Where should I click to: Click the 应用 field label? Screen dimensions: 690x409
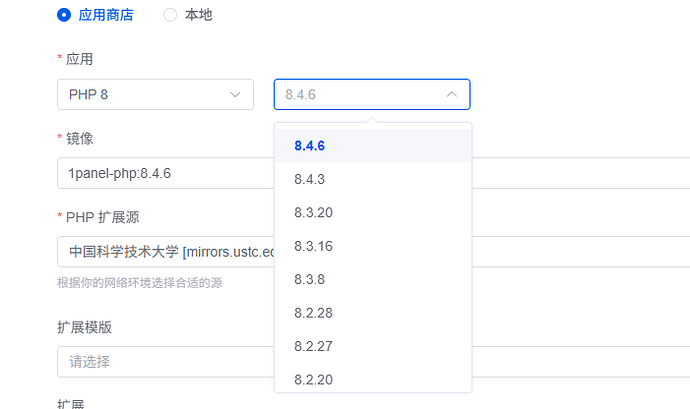79,59
